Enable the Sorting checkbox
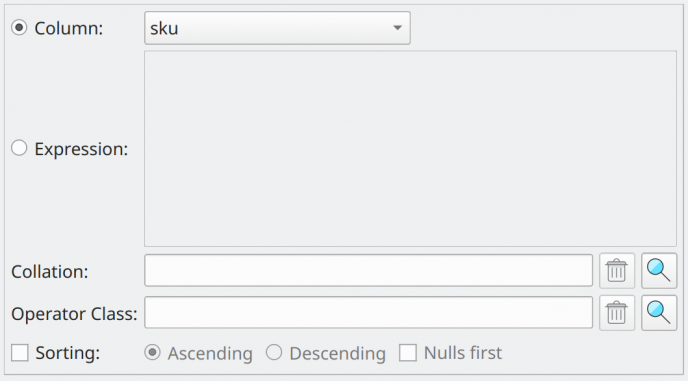 tap(20, 352)
